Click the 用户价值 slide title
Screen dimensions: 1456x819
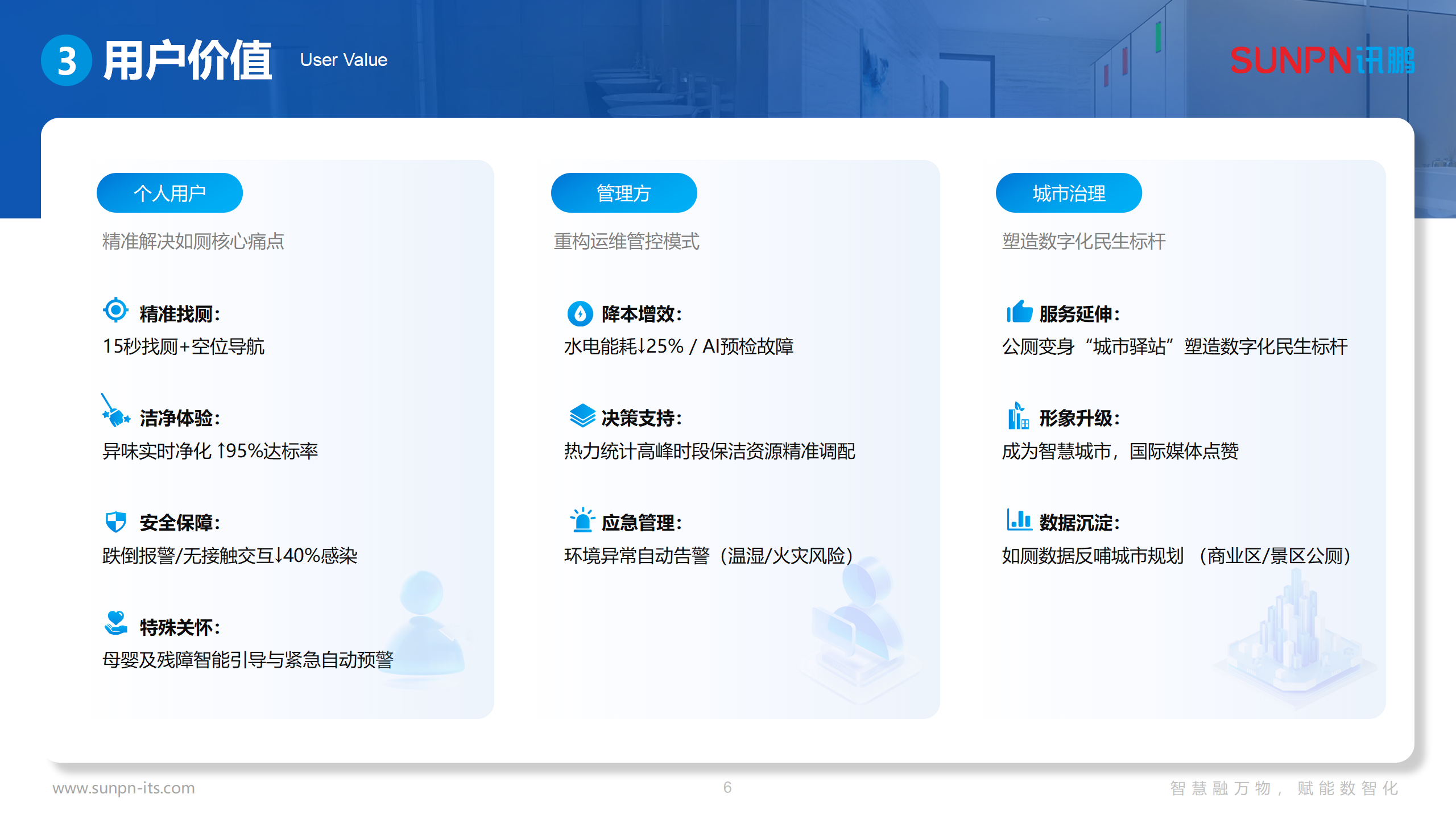(188, 57)
